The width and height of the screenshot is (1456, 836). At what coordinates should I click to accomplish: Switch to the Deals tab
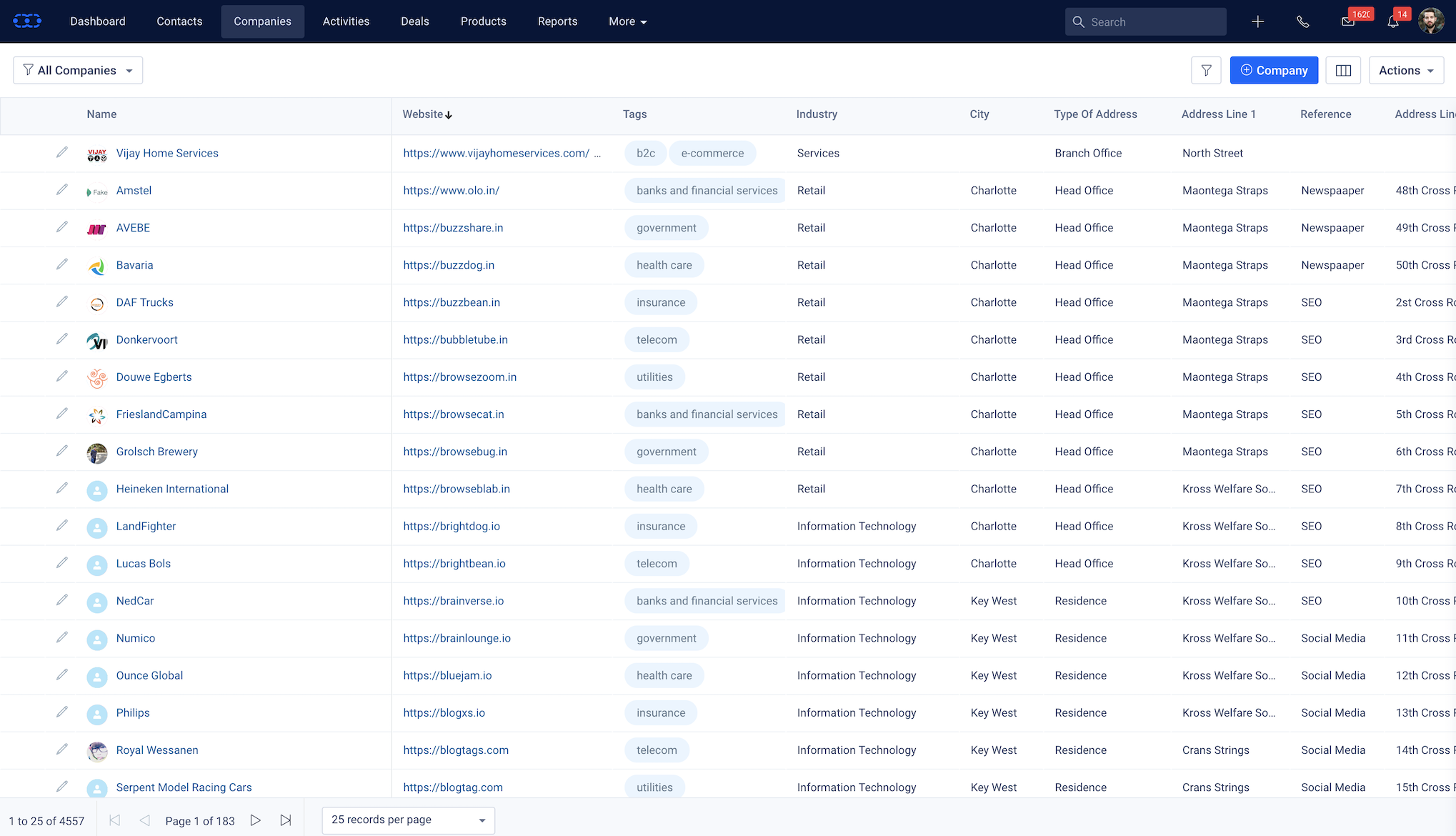[x=414, y=21]
